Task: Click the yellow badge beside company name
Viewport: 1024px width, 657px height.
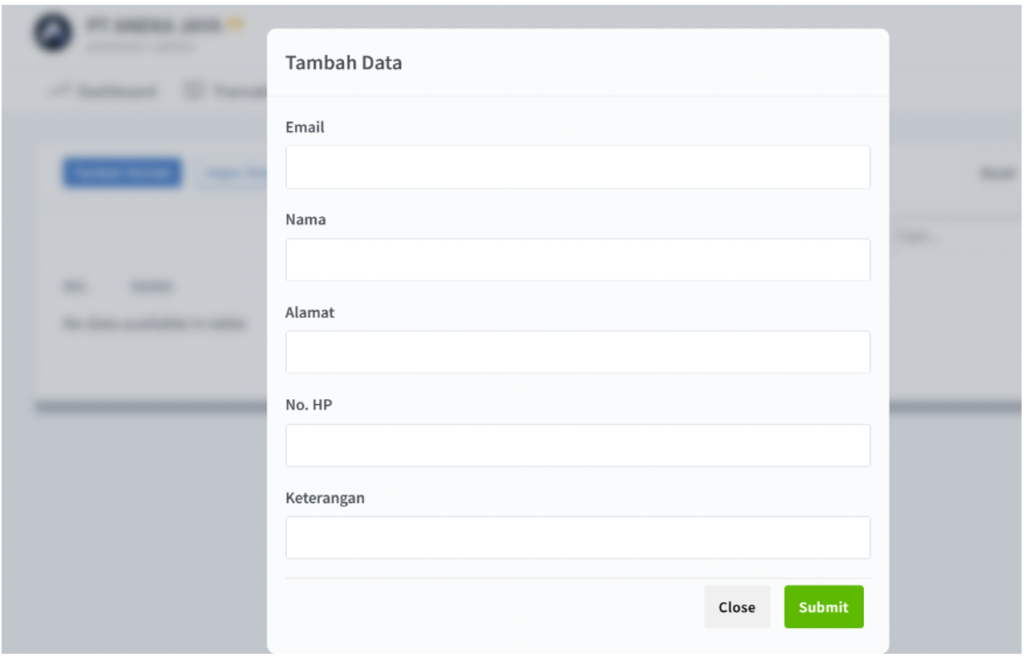Action: [235, 24]
